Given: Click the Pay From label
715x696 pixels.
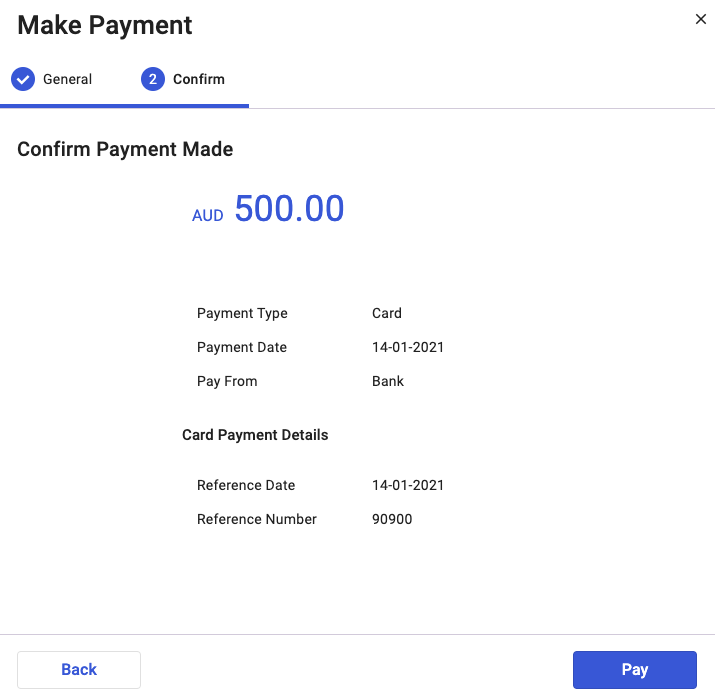Looking at the screenshot, I should pyautogui.click(x=227, y=381).
